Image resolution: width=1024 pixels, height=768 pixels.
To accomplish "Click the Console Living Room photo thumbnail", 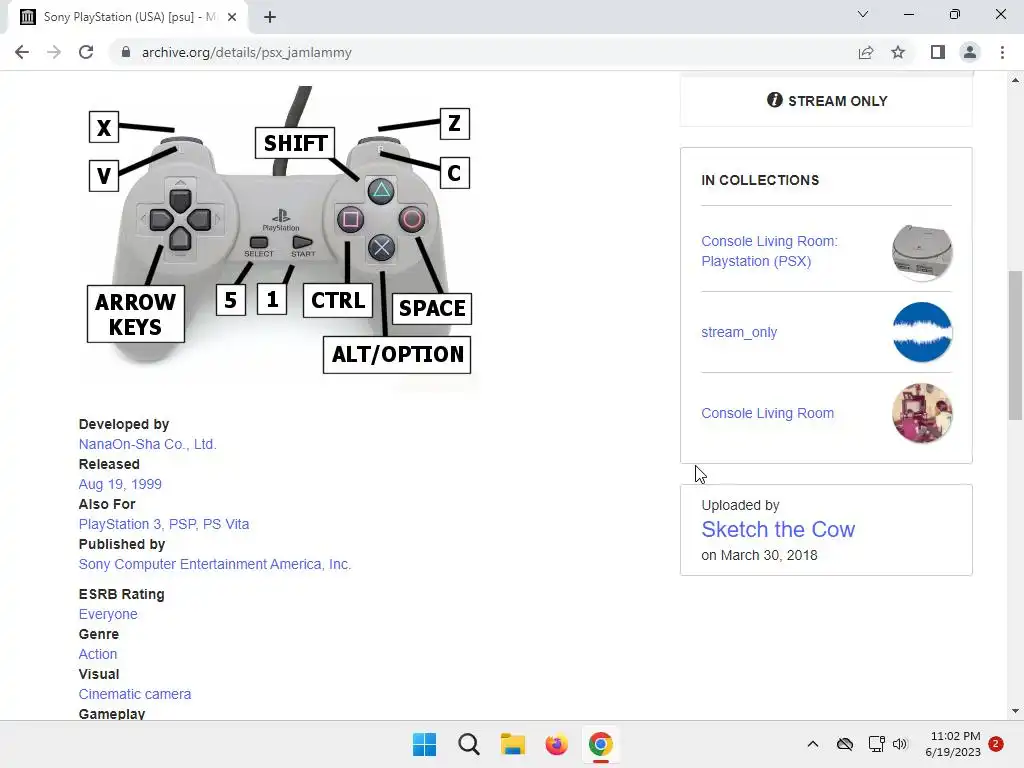I will point(922,413).
